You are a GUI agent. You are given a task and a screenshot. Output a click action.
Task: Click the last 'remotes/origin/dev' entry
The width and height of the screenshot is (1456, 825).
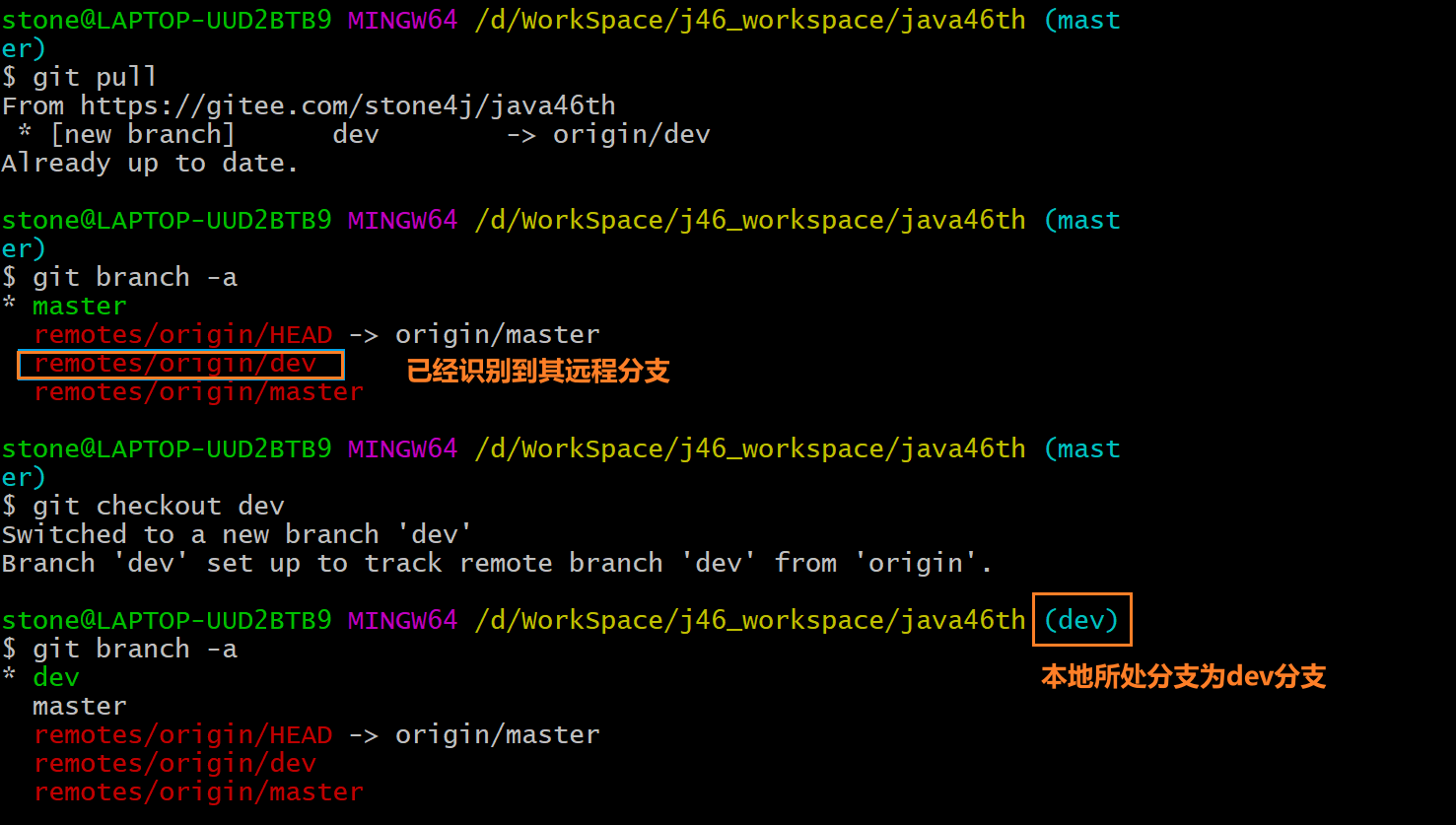[x=175, y=764]
